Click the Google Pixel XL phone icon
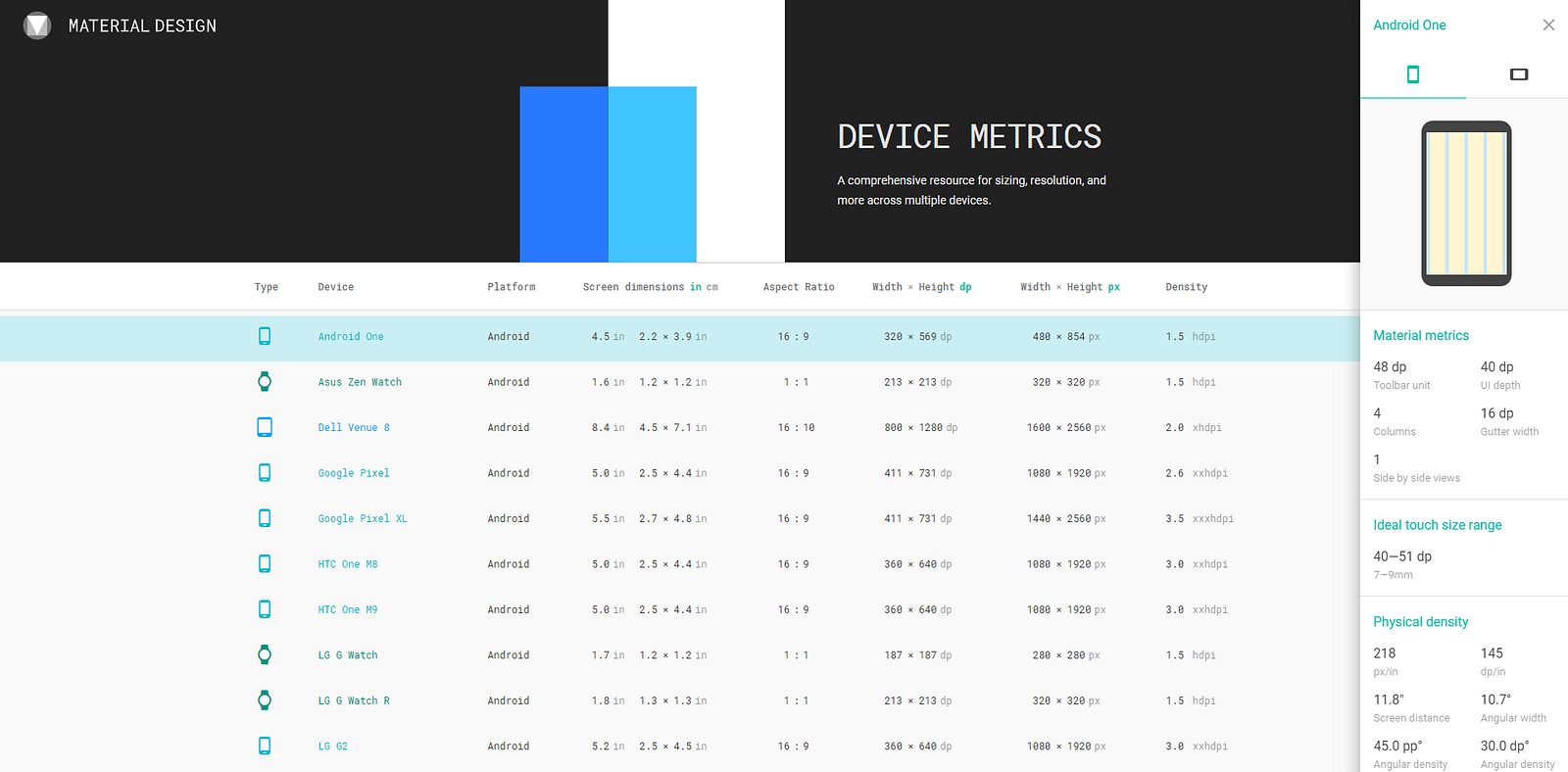Screen dimensions: 1568x772 (x=265, y=518)
